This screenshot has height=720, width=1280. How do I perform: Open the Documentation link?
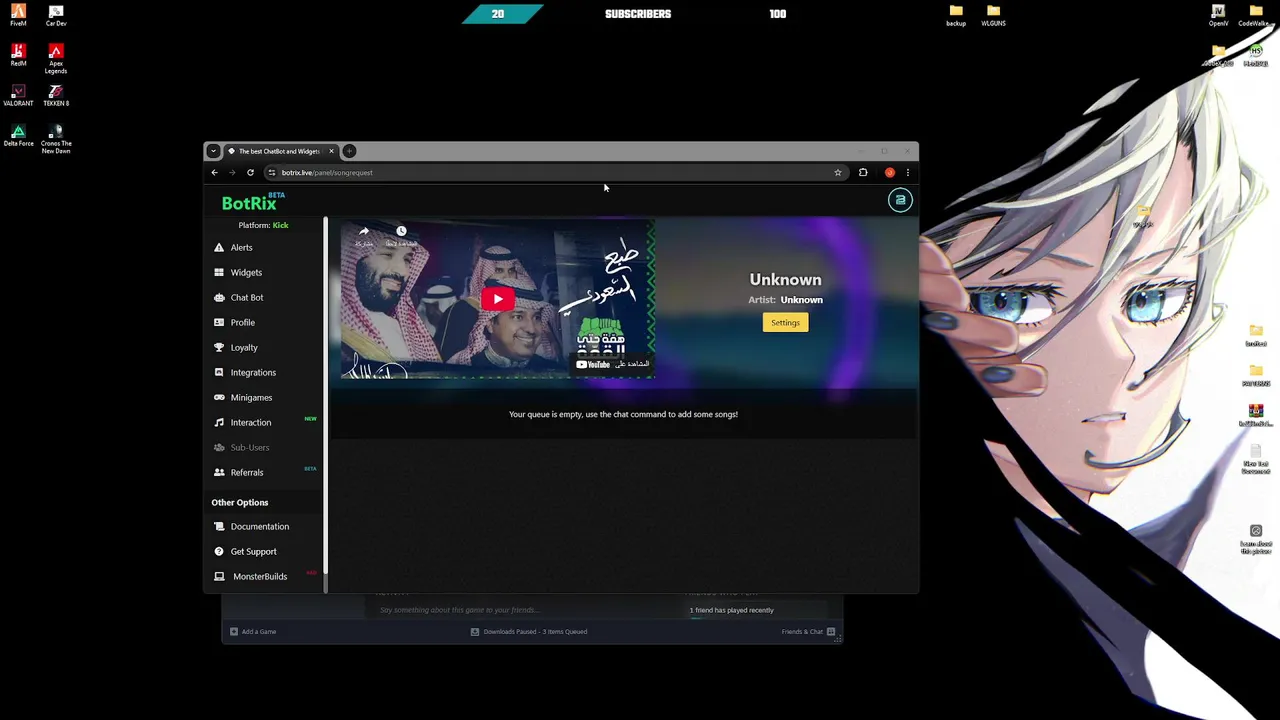[260, 526]
